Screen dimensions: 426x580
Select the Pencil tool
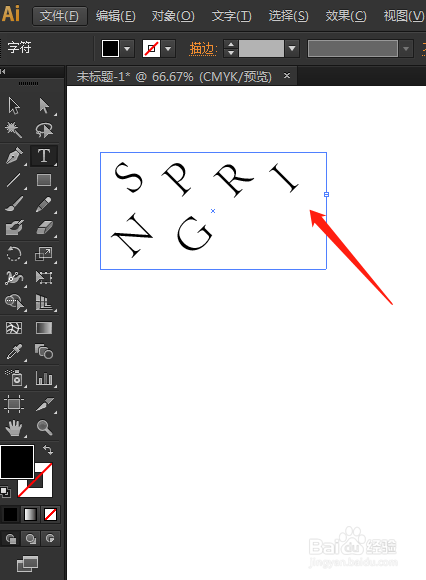coord(44,204)
